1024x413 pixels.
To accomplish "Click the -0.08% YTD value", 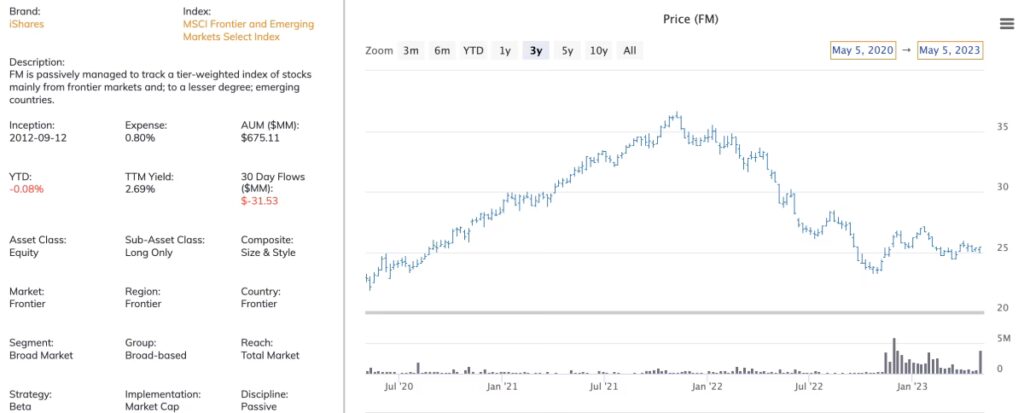I will click(x=26, y=188).
